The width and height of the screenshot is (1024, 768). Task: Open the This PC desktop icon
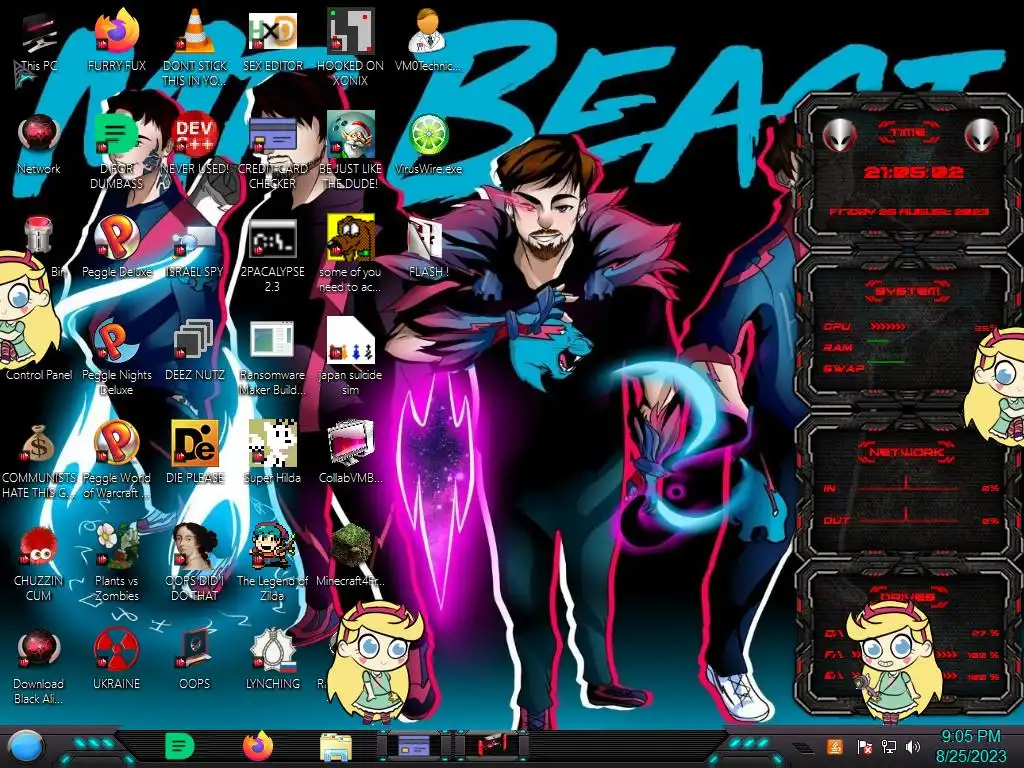coord(38,42)
